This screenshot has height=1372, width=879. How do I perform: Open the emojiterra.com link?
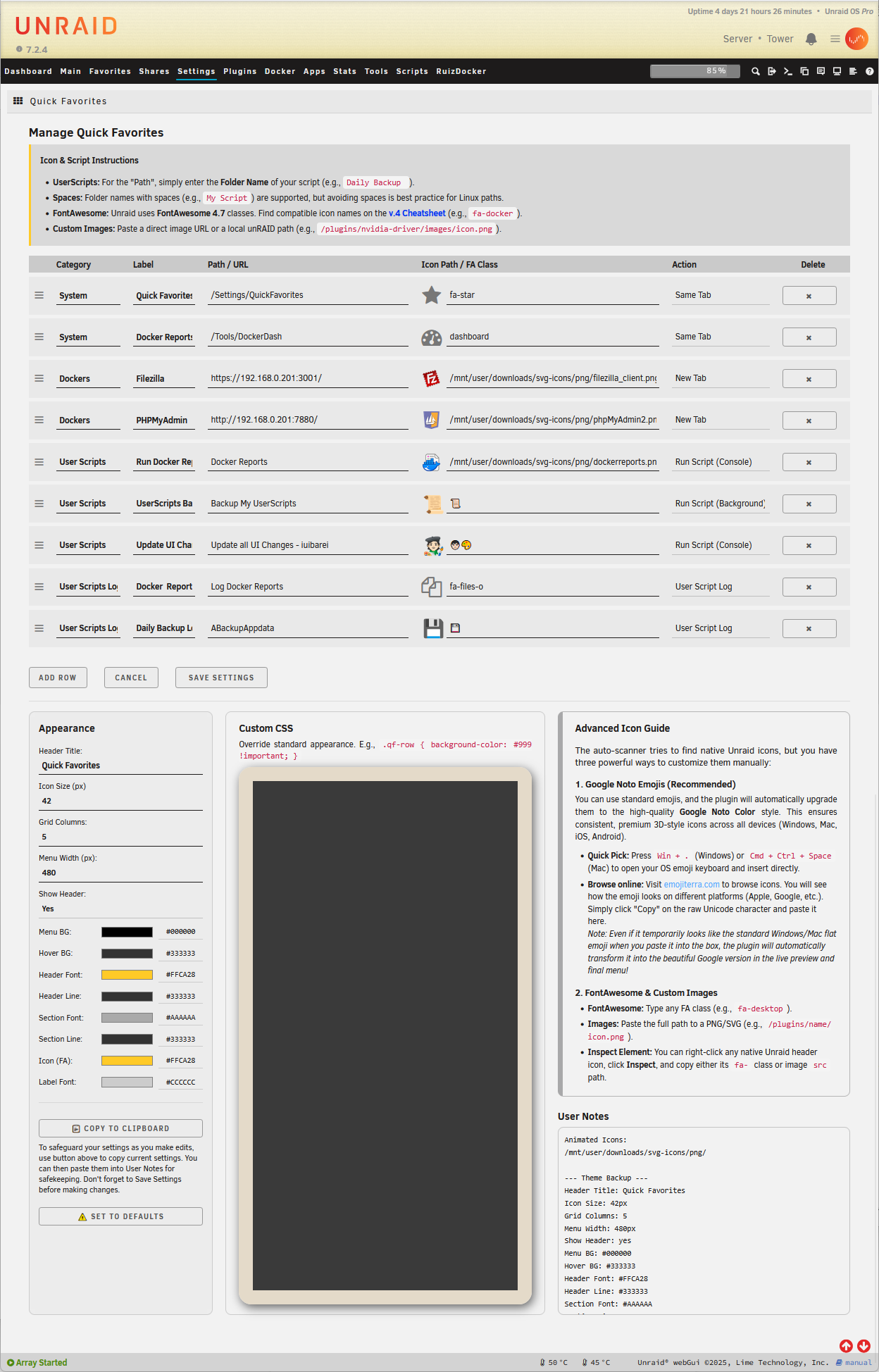pos(692,885)
